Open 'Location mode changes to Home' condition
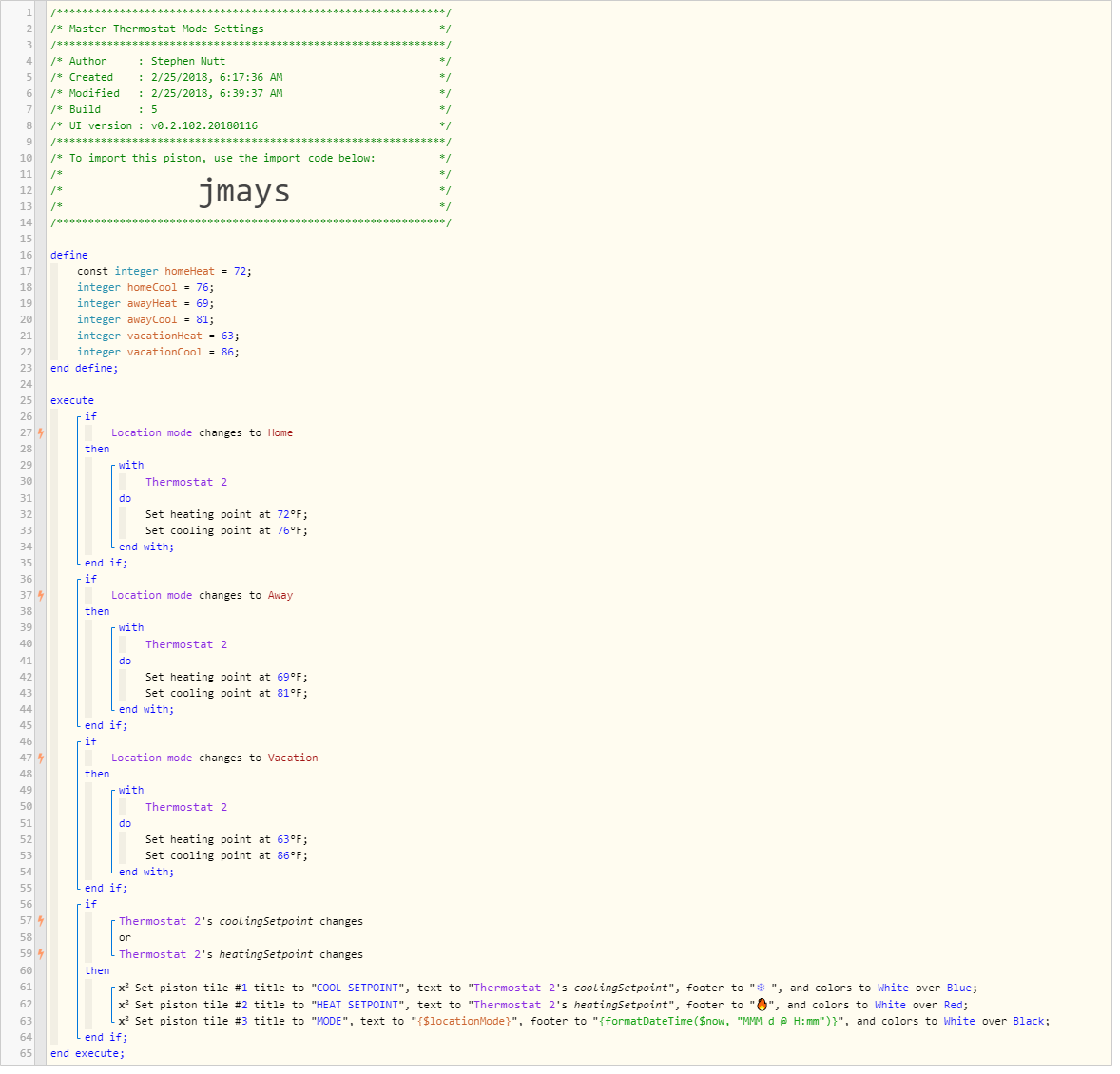This screenshot has height=1074, width=1120. [x=203, y=432]
